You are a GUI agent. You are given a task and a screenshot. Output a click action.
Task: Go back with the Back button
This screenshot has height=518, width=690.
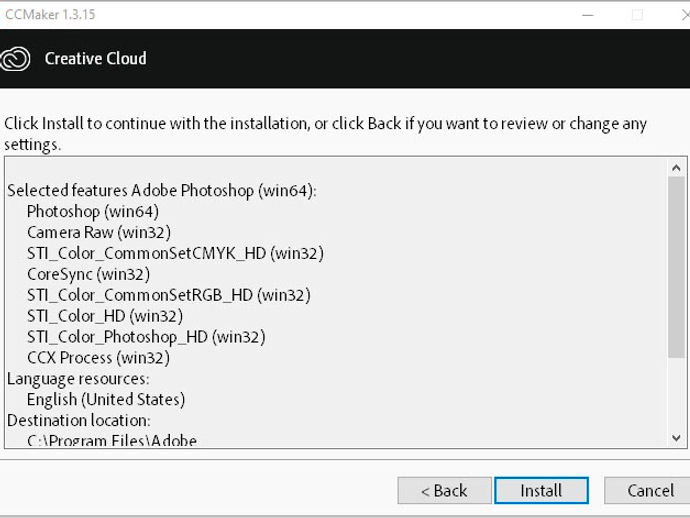tap(444, 490)
